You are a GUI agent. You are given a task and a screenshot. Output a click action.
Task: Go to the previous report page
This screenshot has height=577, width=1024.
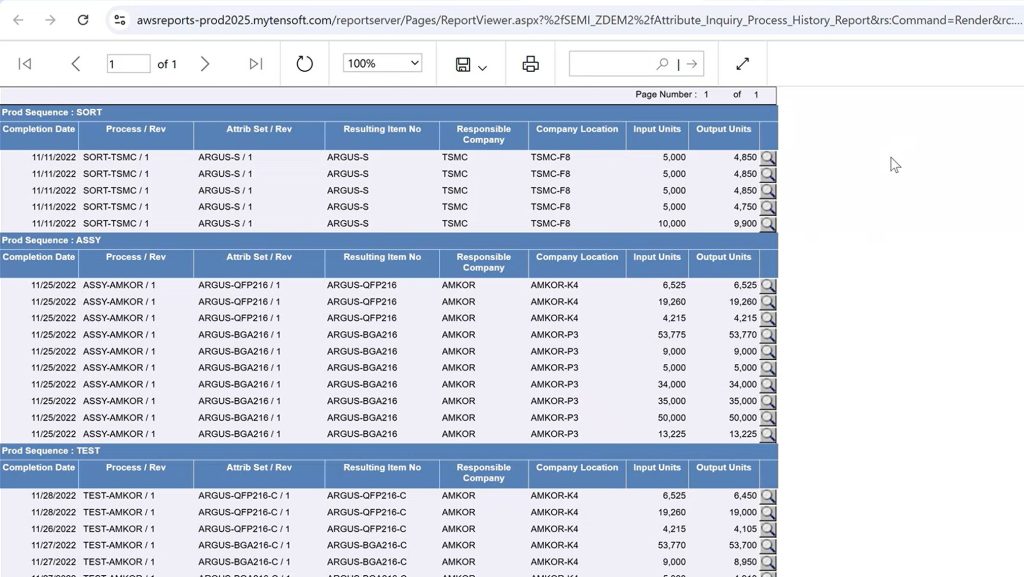tap(75, 63)
